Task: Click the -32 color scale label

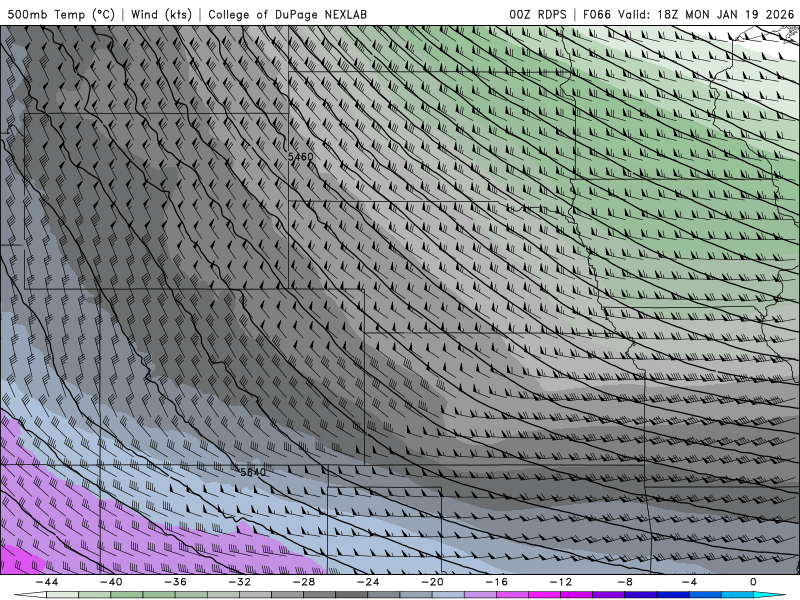Action: pyautogui.click(x=239, y=582)
